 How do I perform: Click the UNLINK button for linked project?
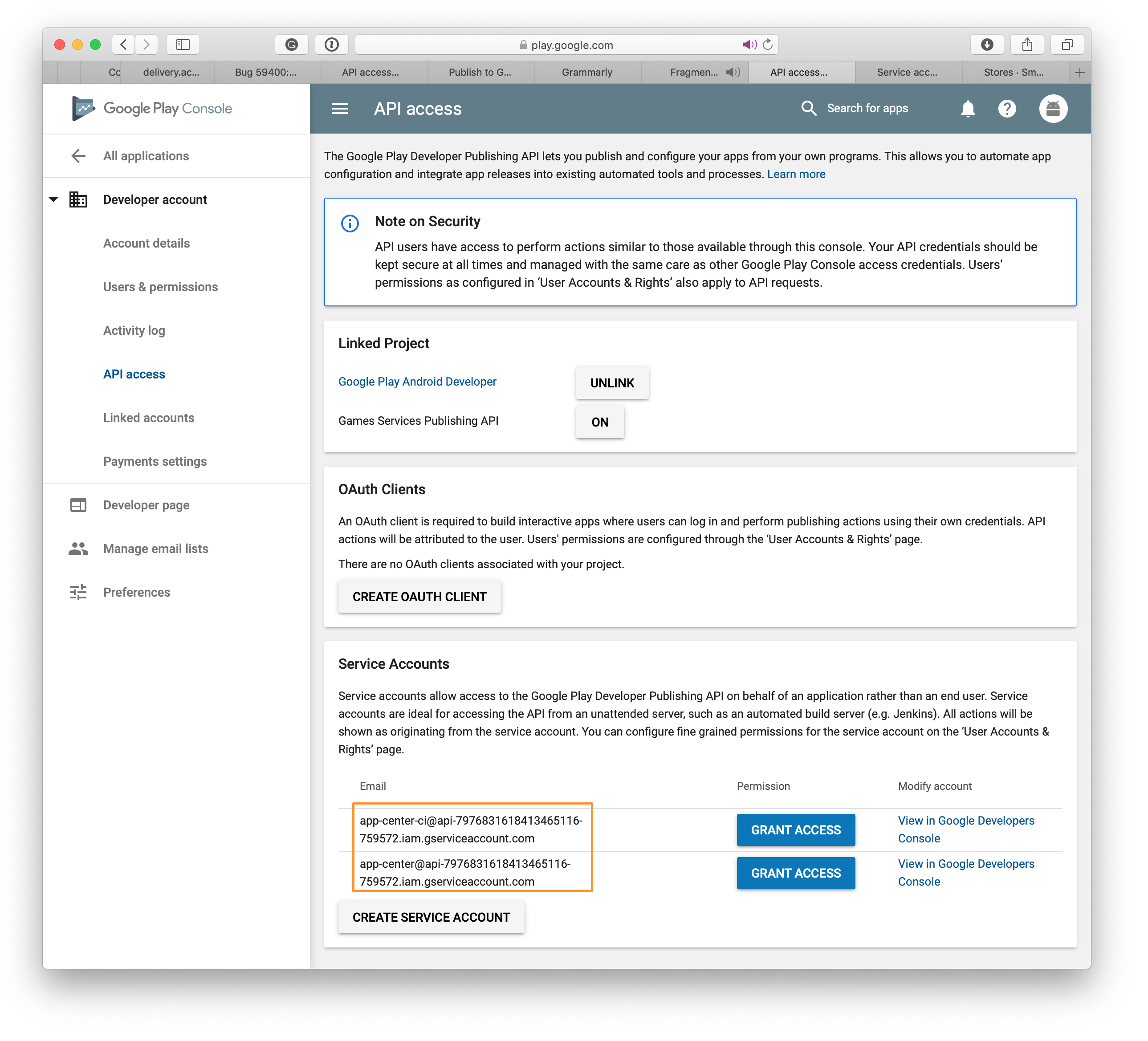(x=611, y=382)
